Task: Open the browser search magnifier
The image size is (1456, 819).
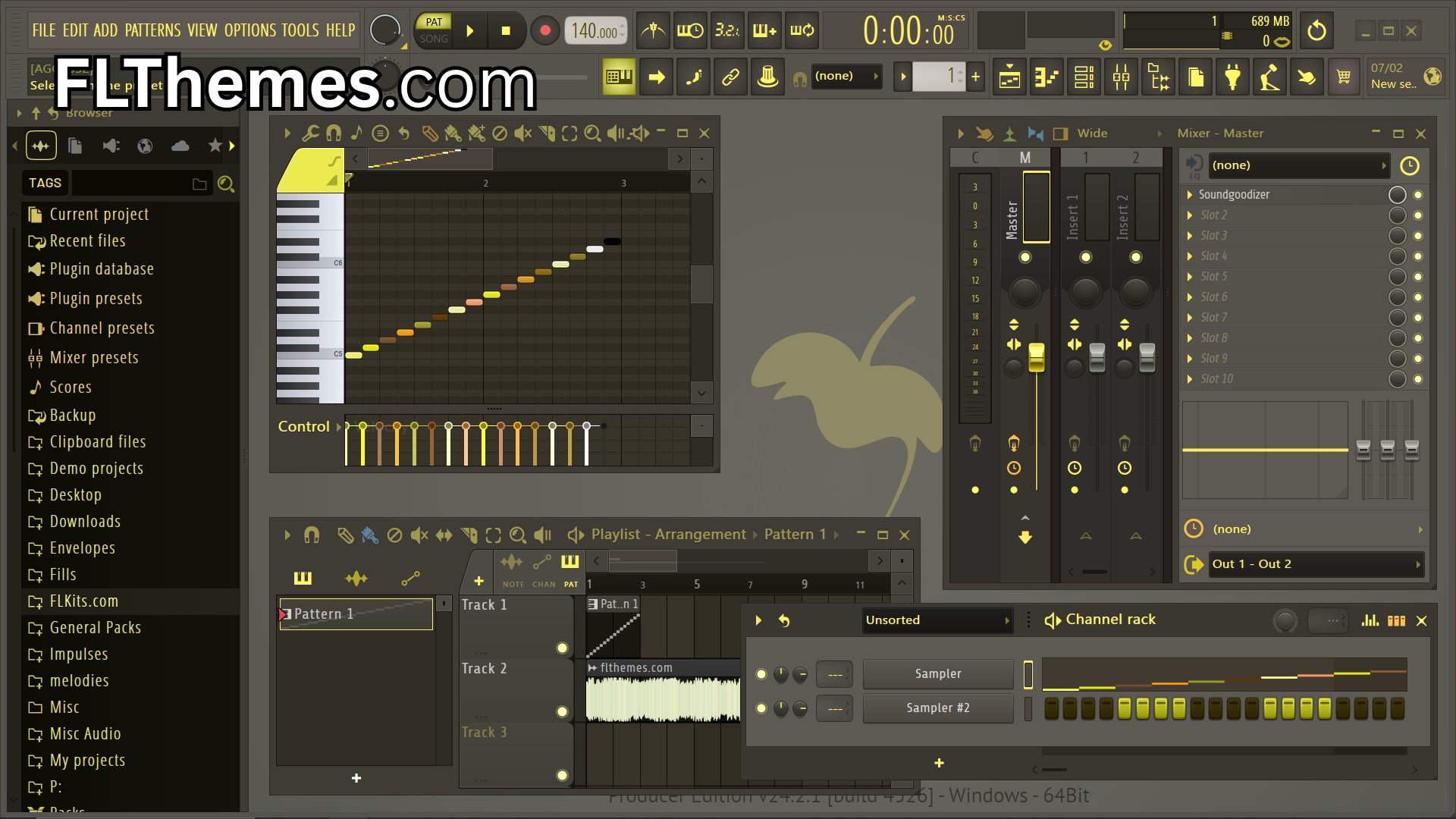Action: point(225,184)
